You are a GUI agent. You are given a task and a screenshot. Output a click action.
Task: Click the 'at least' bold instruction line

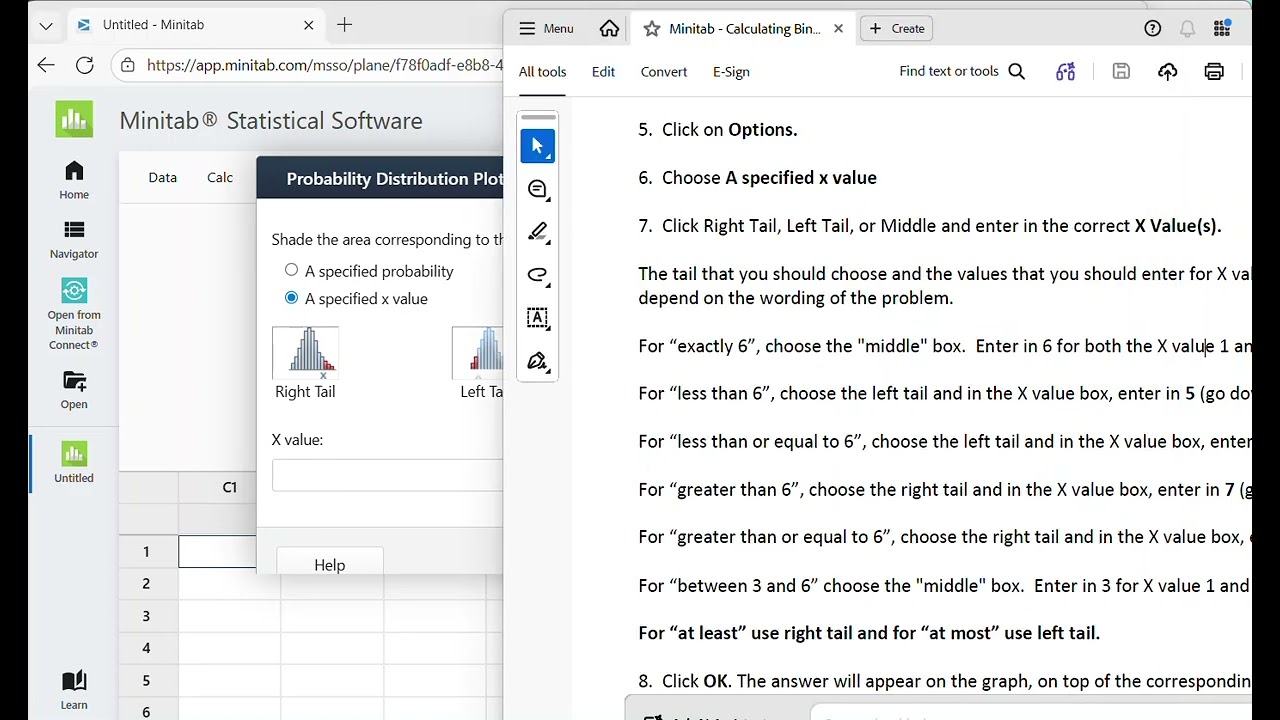(869, 633)
